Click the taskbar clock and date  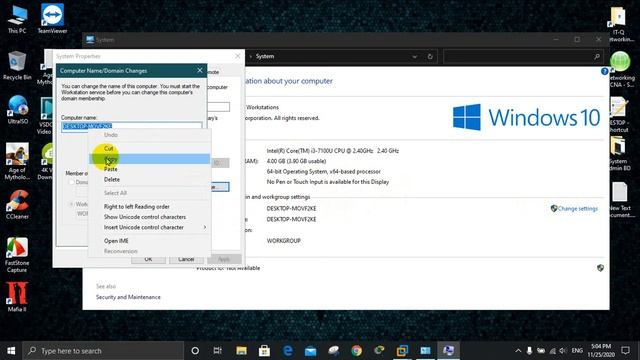(x=601, y=351)
